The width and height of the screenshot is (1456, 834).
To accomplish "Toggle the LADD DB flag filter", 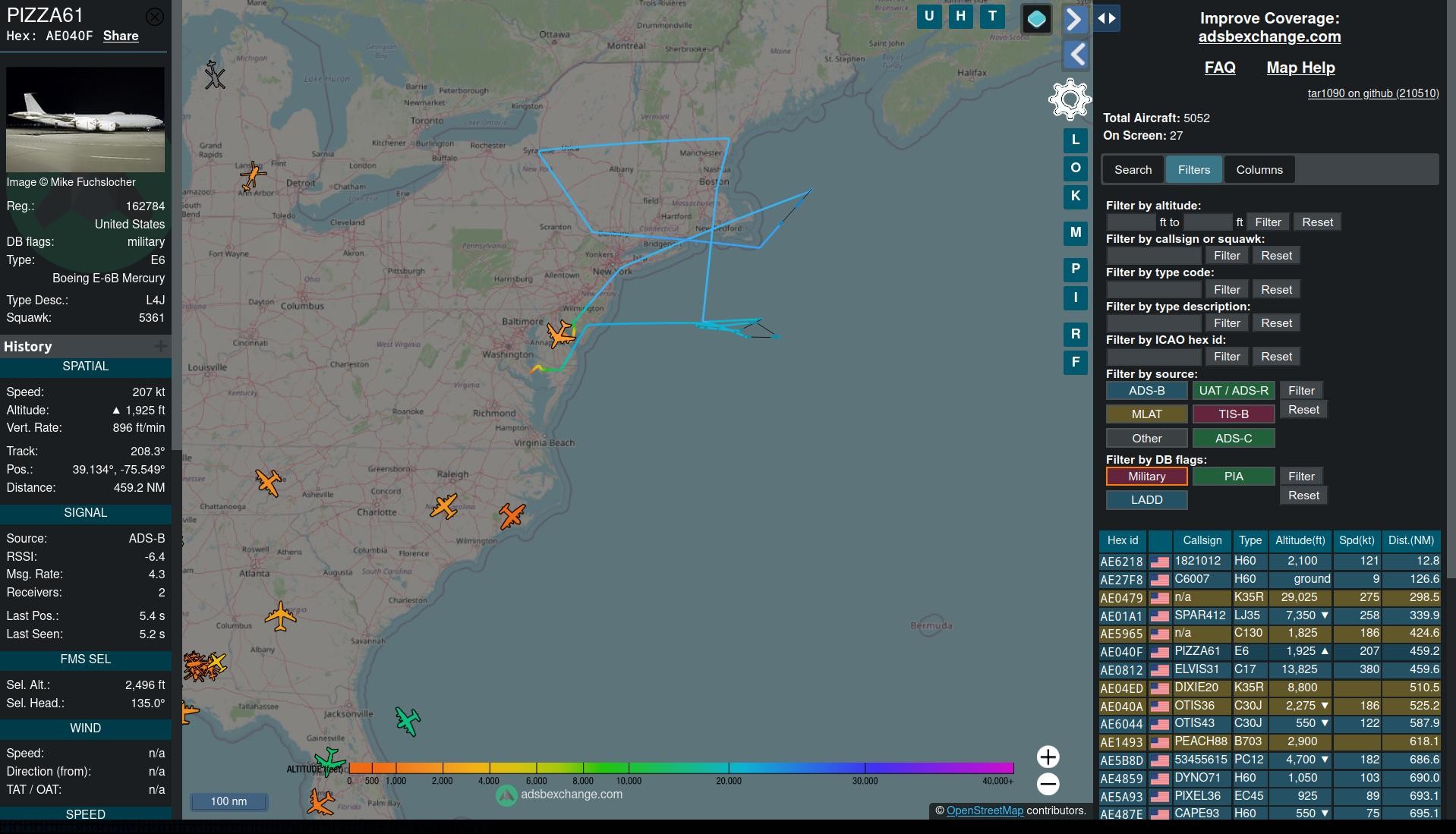I will point(1146,500).
